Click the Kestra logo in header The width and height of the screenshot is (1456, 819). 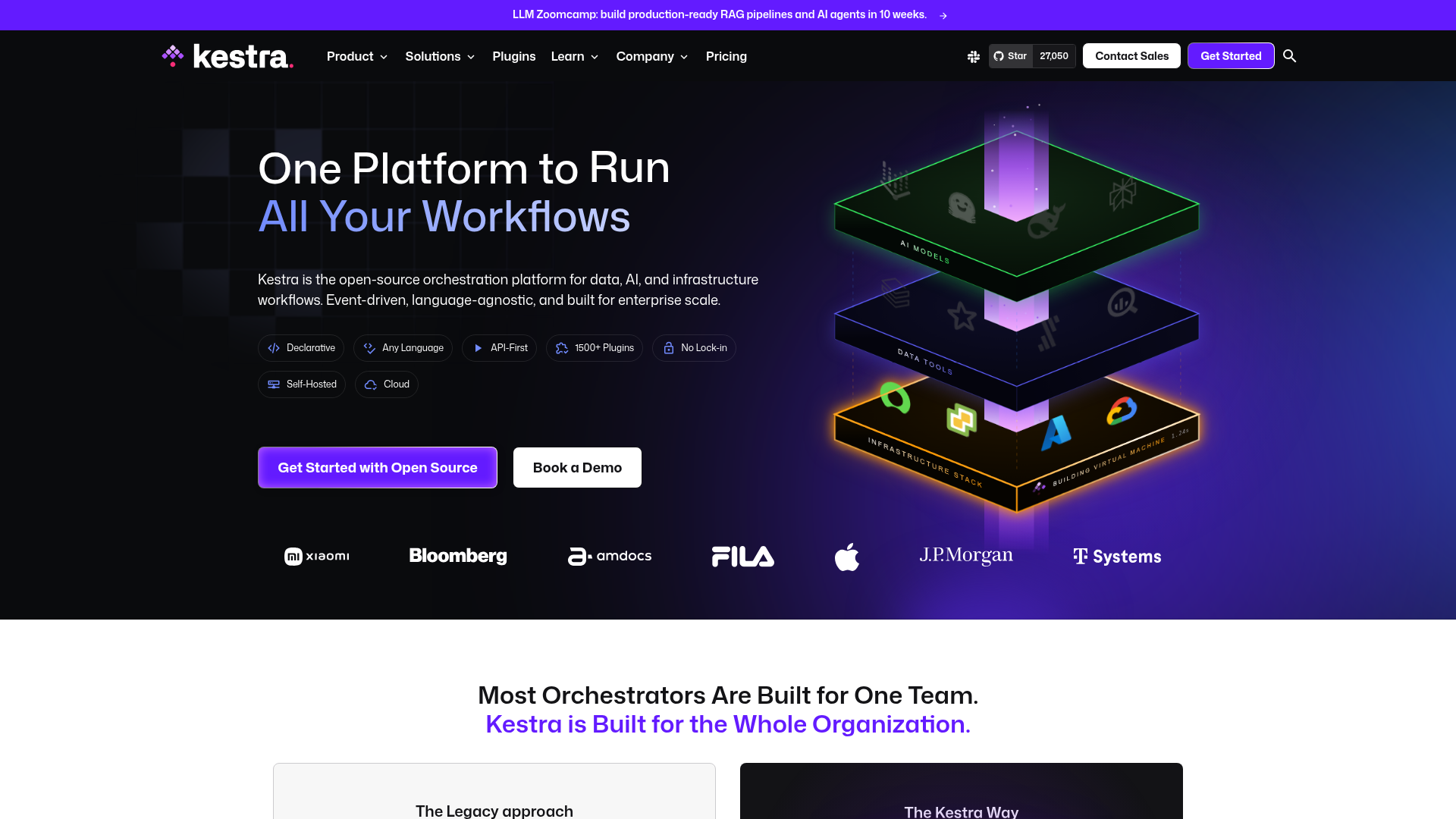pyautogui.click(x=227, y=56)
